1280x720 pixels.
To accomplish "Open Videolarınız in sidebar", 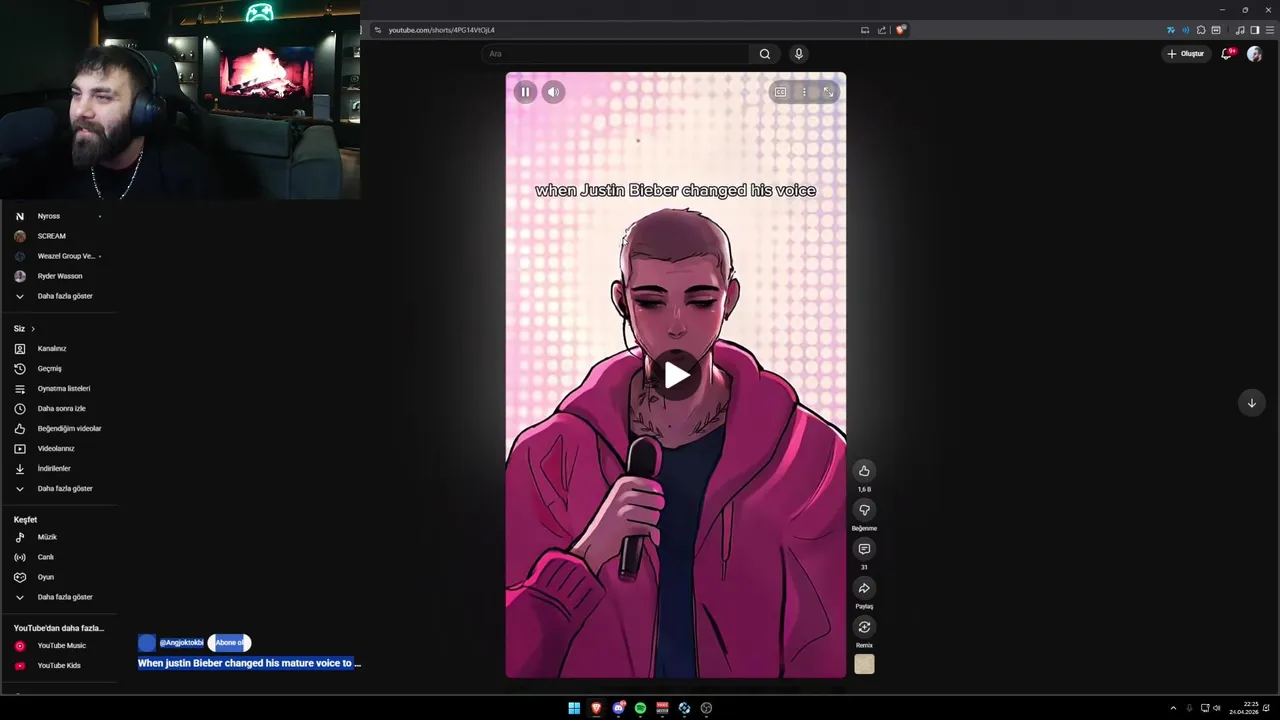I will click(58, 449).
